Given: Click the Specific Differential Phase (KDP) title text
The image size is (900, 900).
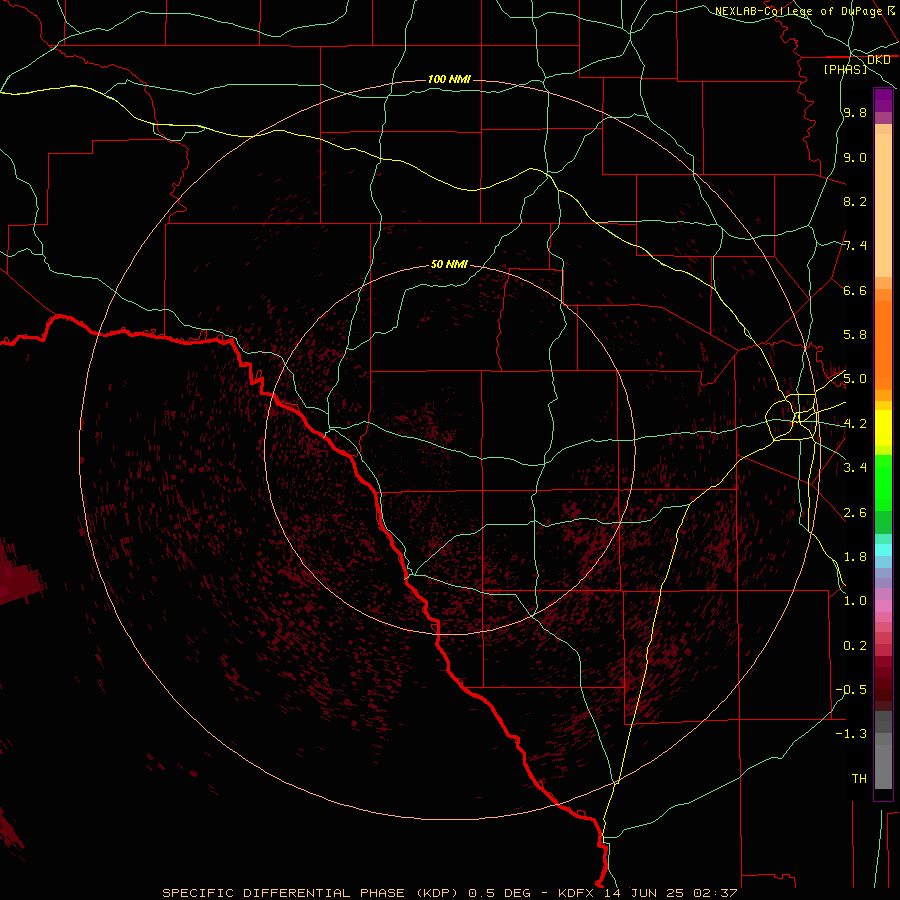Looking at the screenshot, I should coord(308,893).
